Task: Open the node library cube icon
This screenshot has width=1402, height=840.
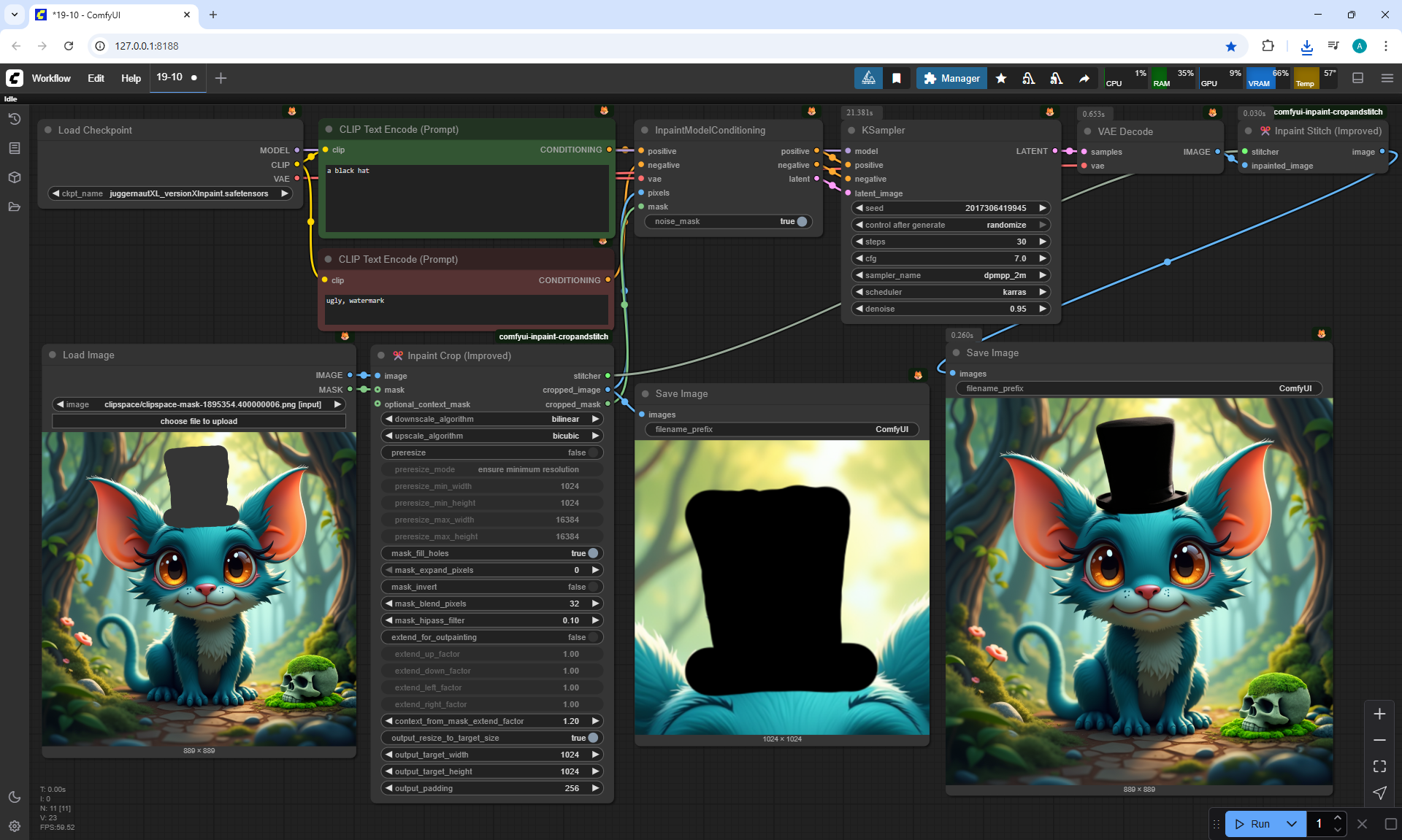Action: pyautogui.click(x=15, y=177)
